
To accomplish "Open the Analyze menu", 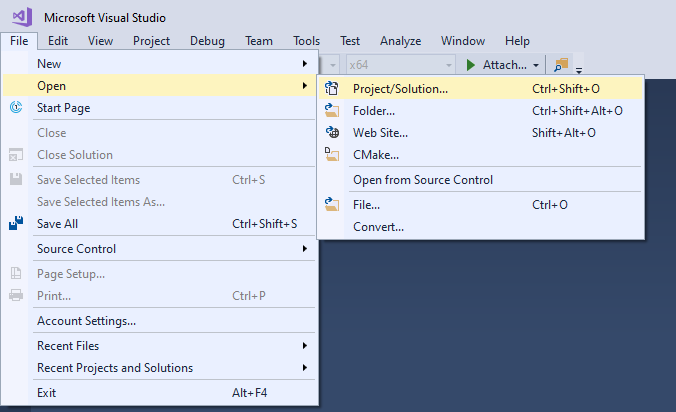I will (x=401, y=41).
